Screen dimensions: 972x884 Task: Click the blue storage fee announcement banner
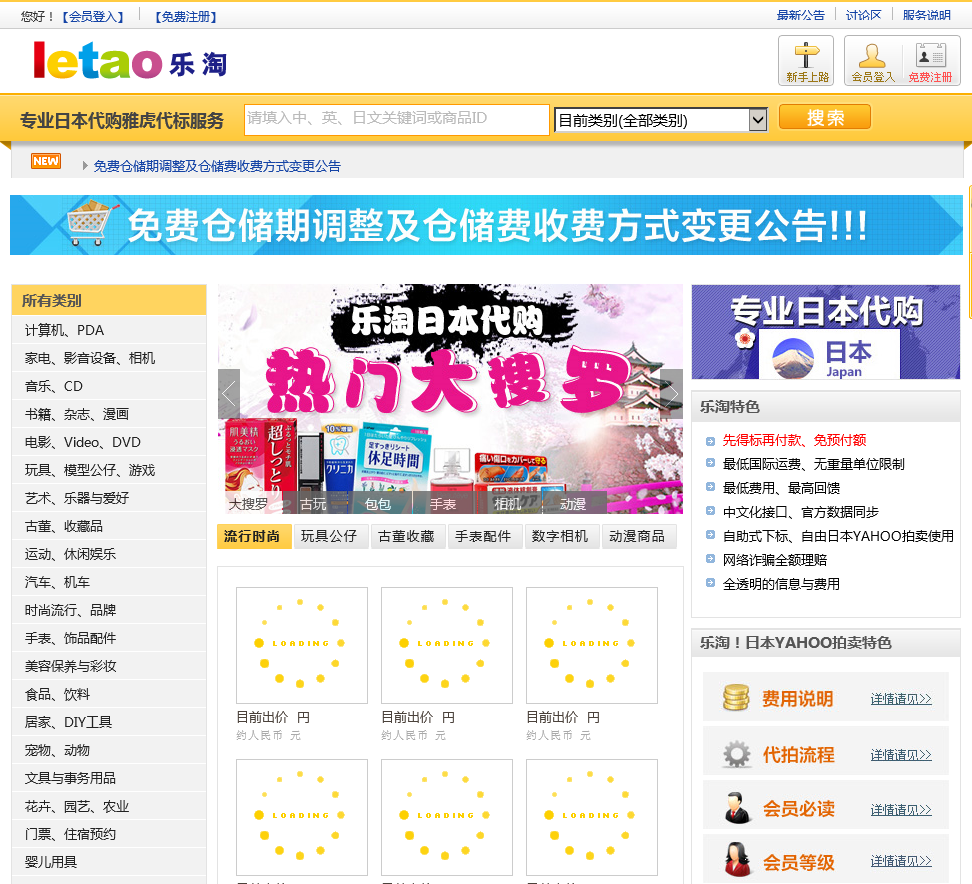tap(486, 225)
